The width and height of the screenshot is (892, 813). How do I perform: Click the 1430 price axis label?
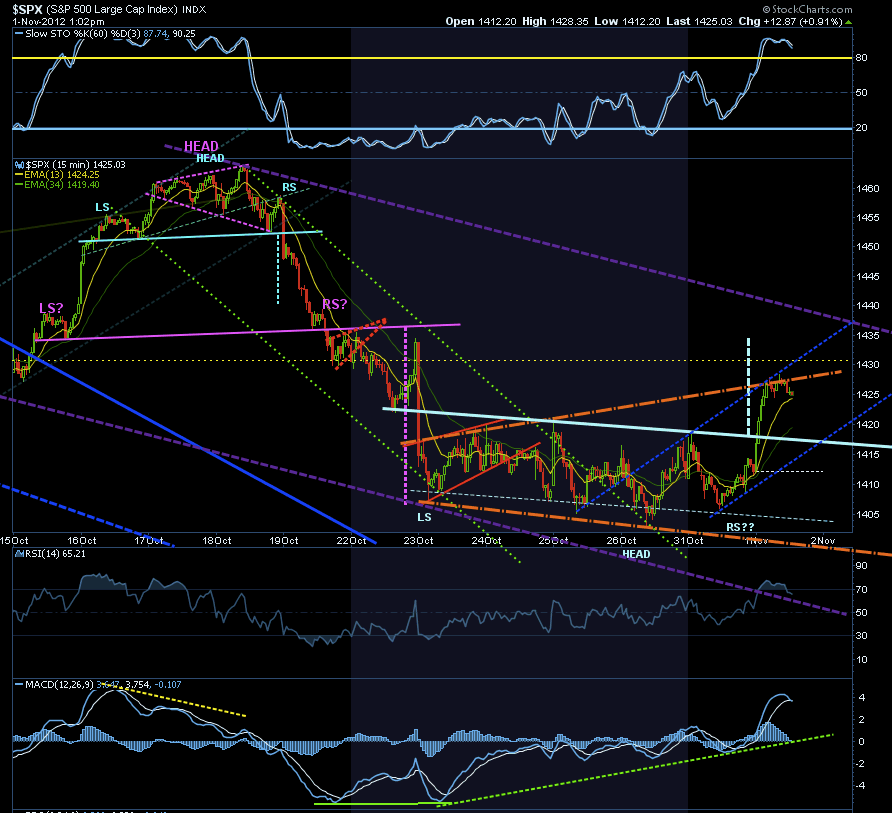[x=868, y=364]
